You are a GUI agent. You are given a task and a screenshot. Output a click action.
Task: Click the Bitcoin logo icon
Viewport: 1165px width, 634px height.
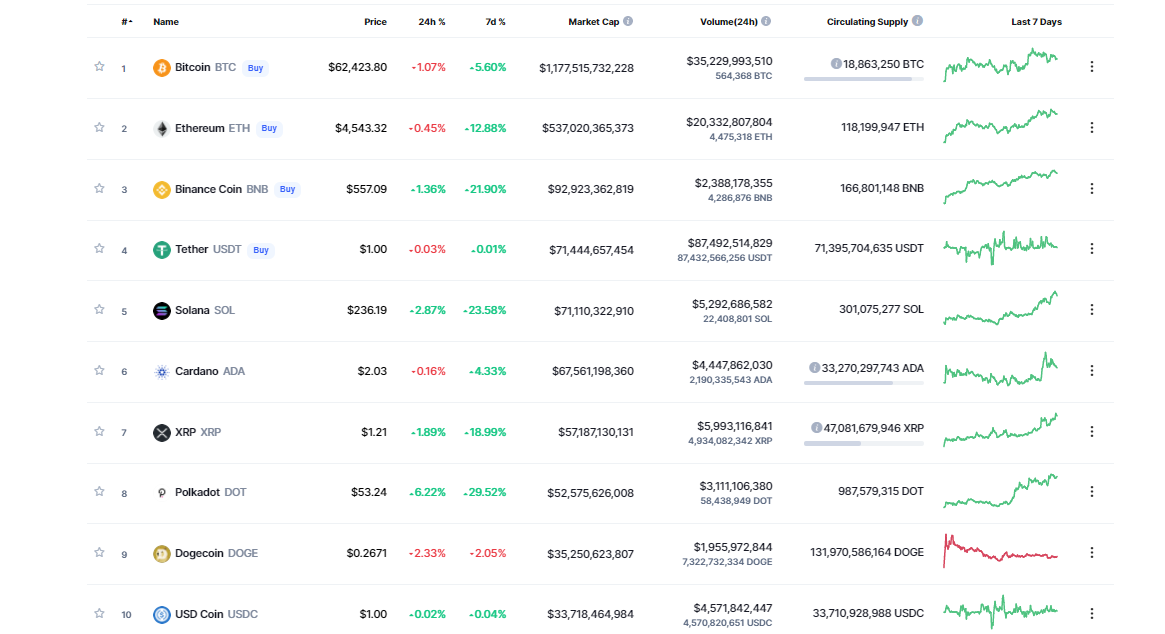161,68
